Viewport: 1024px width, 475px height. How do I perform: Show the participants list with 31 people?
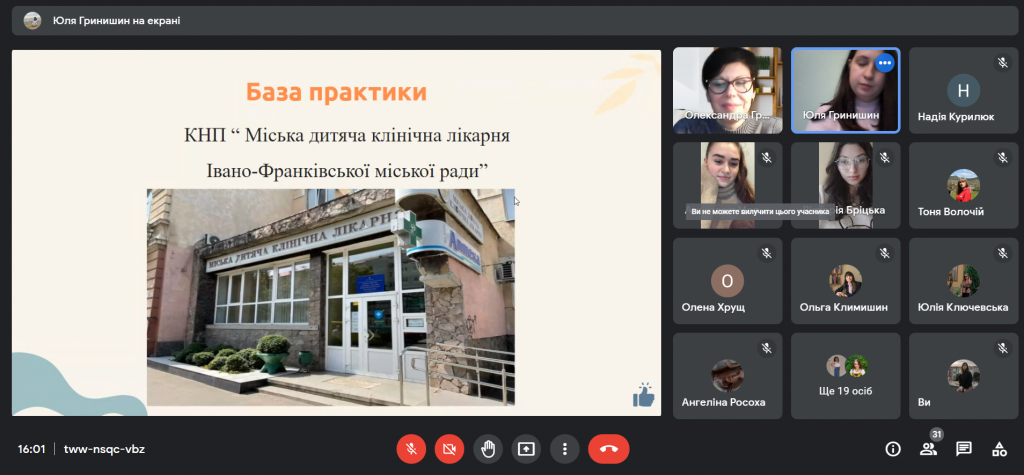click(928, 449)
